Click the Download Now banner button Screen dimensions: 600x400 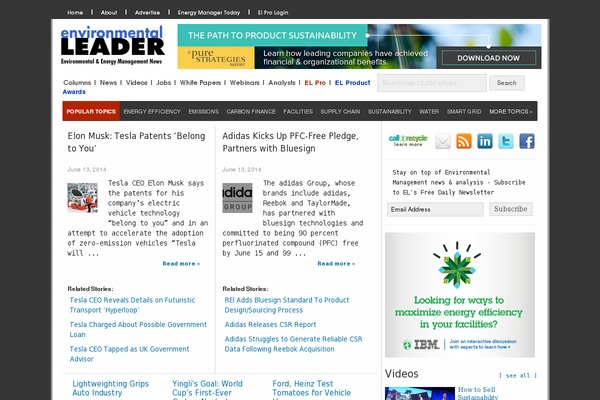click(x=489, y=58)
